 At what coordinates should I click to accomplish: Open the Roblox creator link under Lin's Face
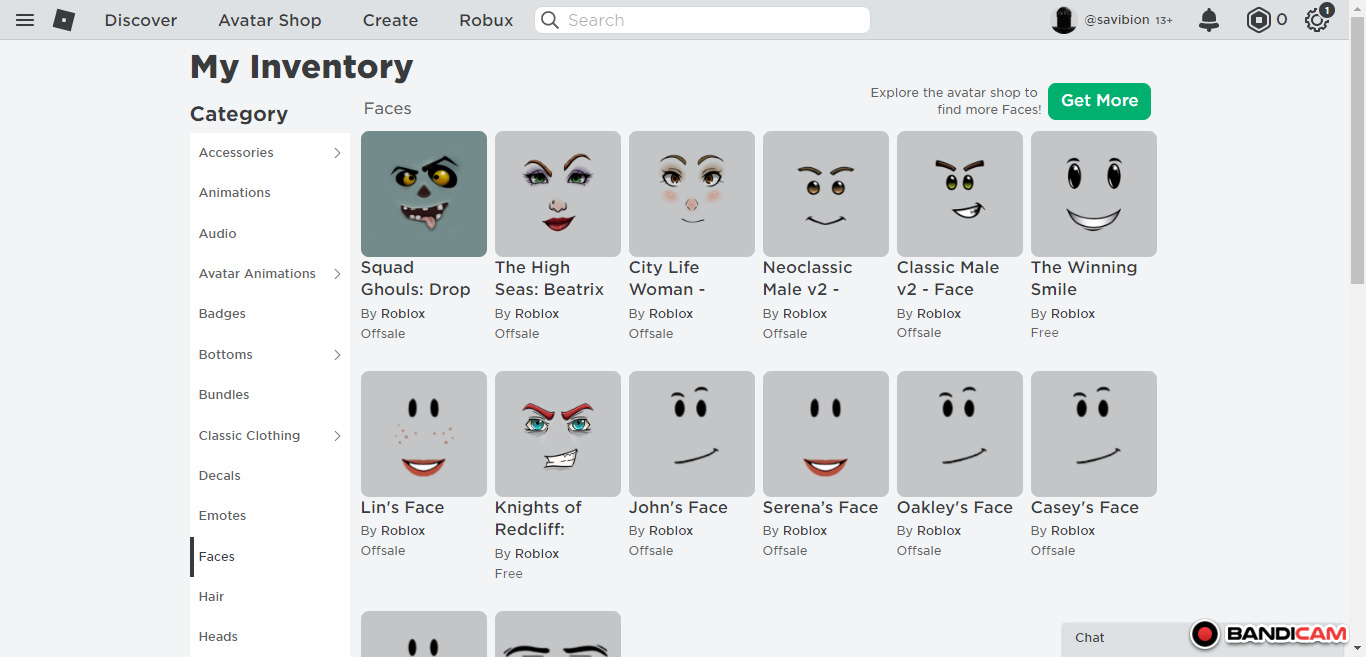pyautogui.click(x=403, y=531)
